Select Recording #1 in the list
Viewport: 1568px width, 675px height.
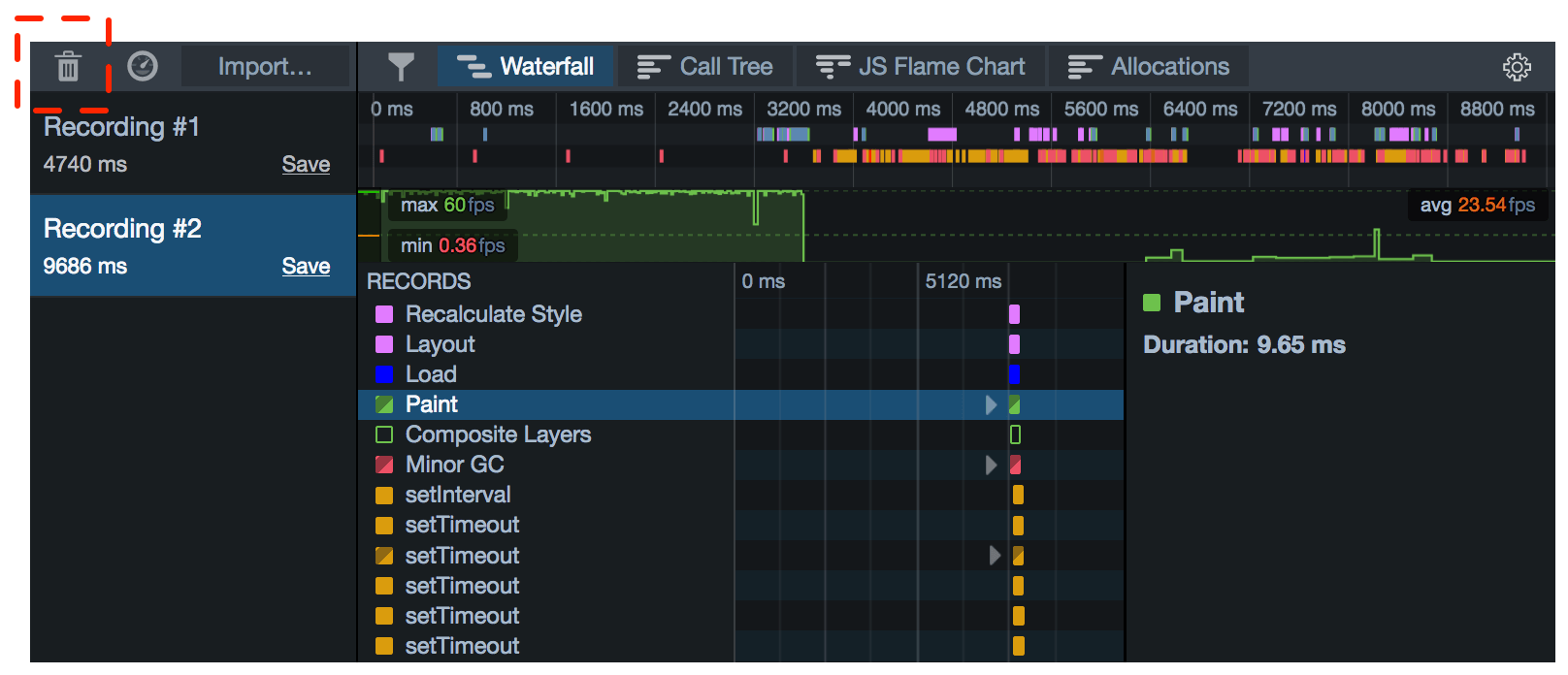pos(121,128)
